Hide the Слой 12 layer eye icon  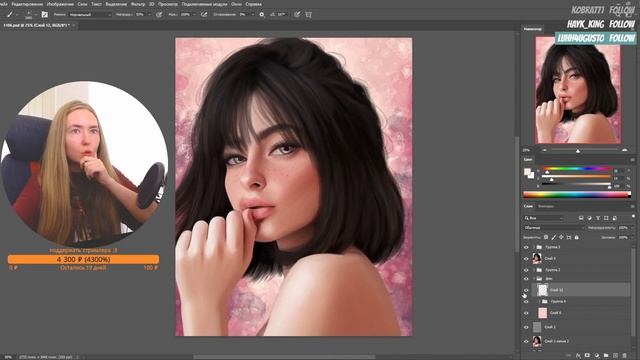tap(526, 290)
